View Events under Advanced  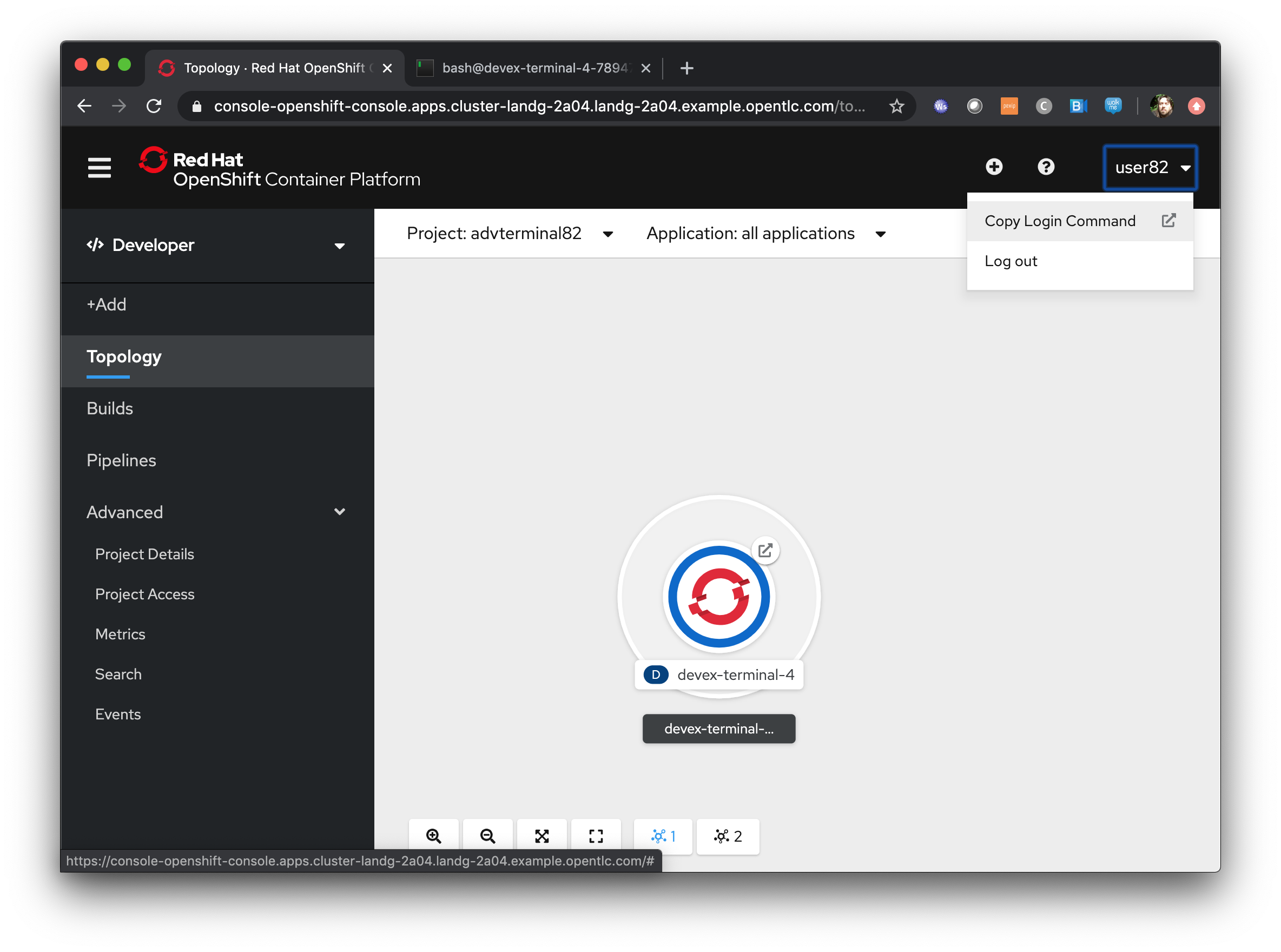[117, 714]
